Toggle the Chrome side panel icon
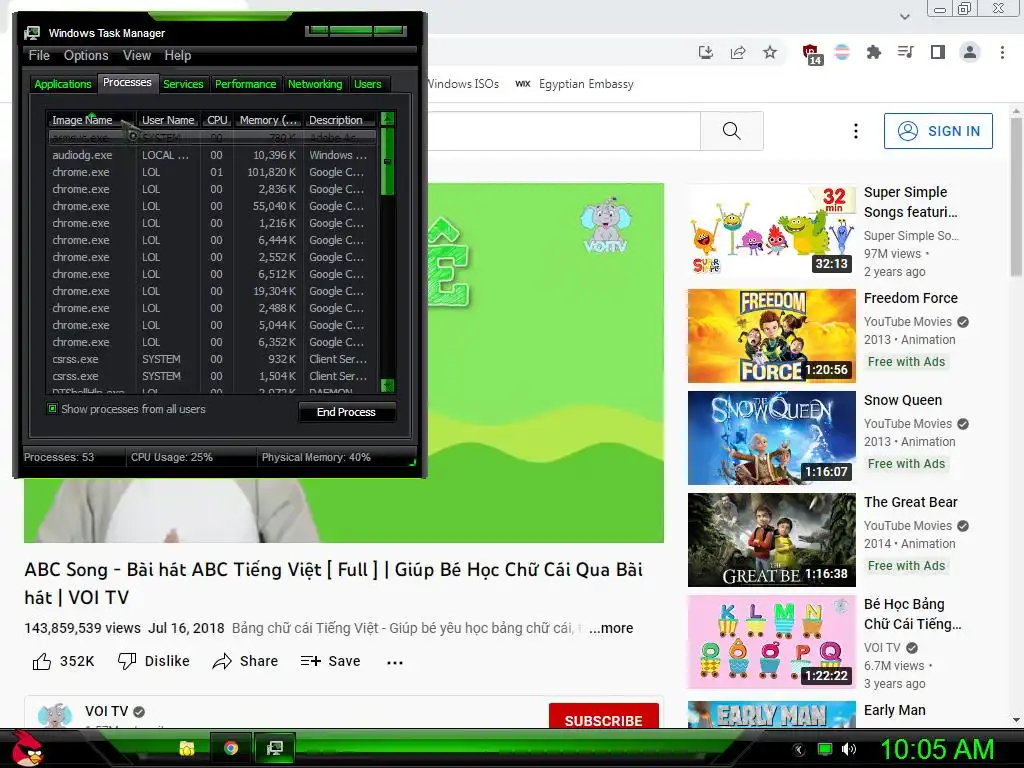1024x768 pixels. point(938,52)
